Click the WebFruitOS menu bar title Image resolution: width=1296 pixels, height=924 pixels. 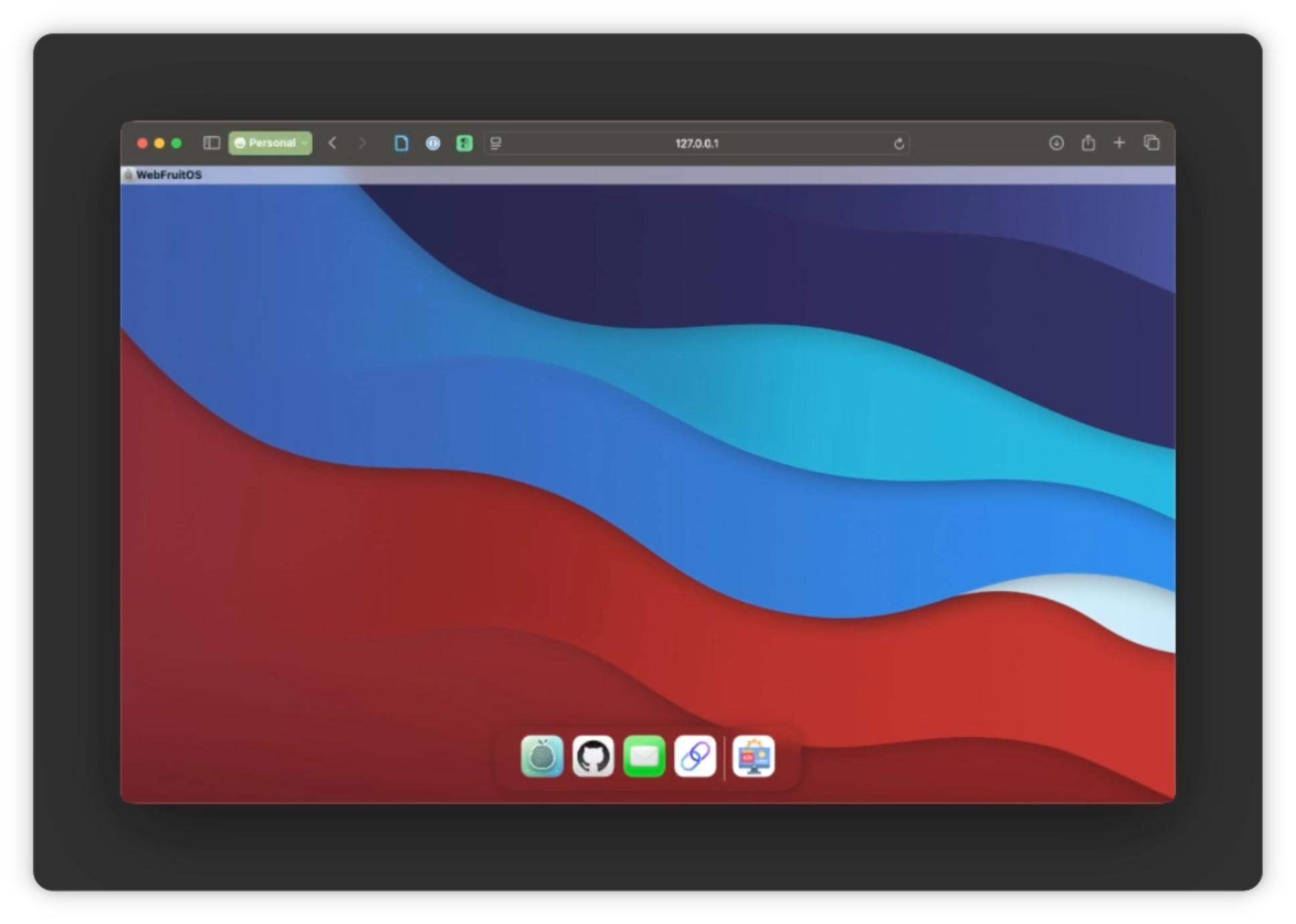click(x=169, y=175)
